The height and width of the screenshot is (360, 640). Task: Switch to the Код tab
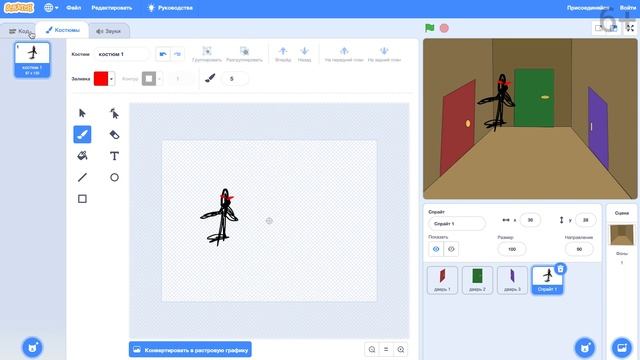(19, 31)
